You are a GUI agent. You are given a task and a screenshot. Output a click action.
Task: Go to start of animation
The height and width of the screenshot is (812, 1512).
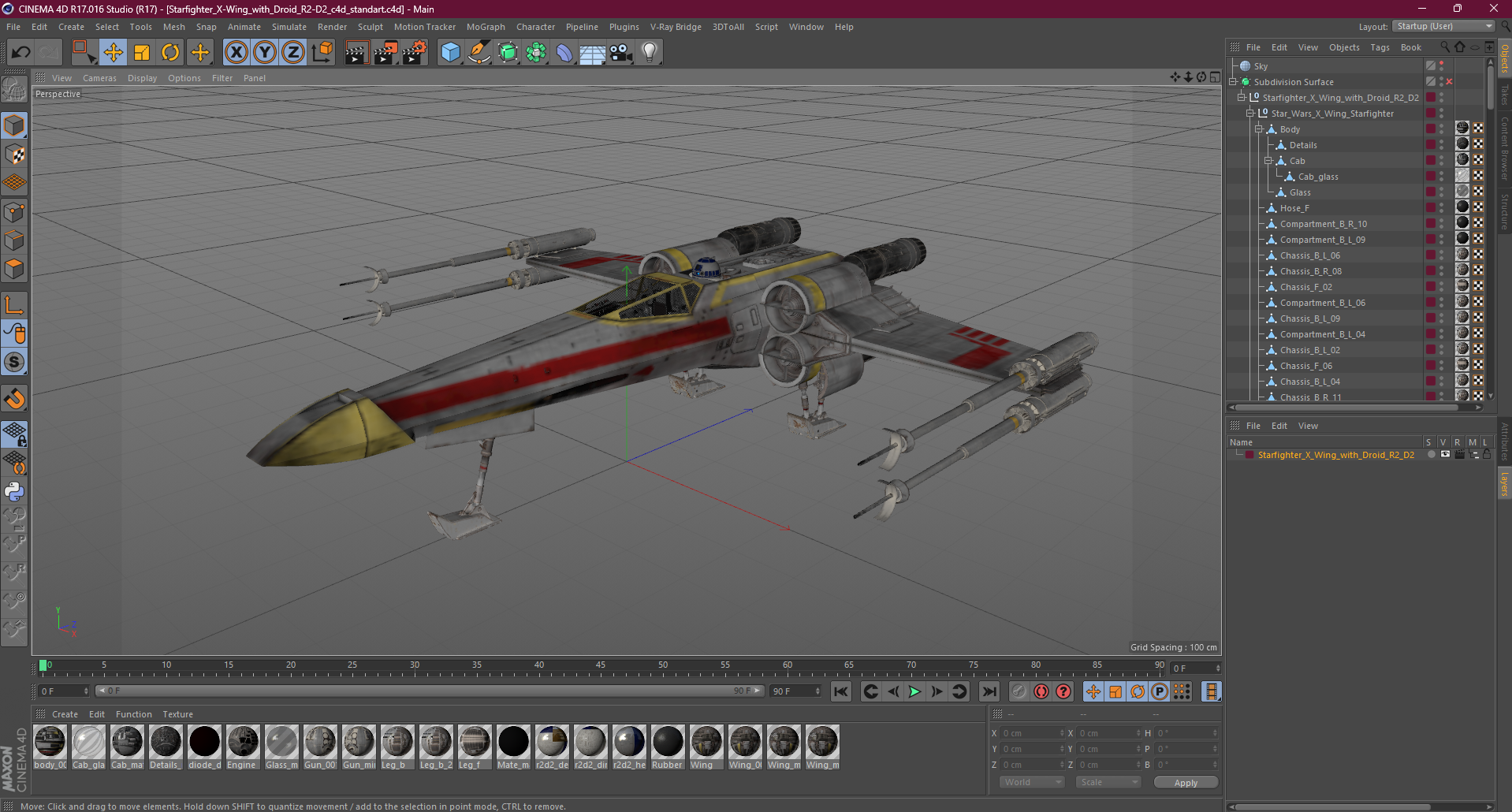tap(841, 691)
